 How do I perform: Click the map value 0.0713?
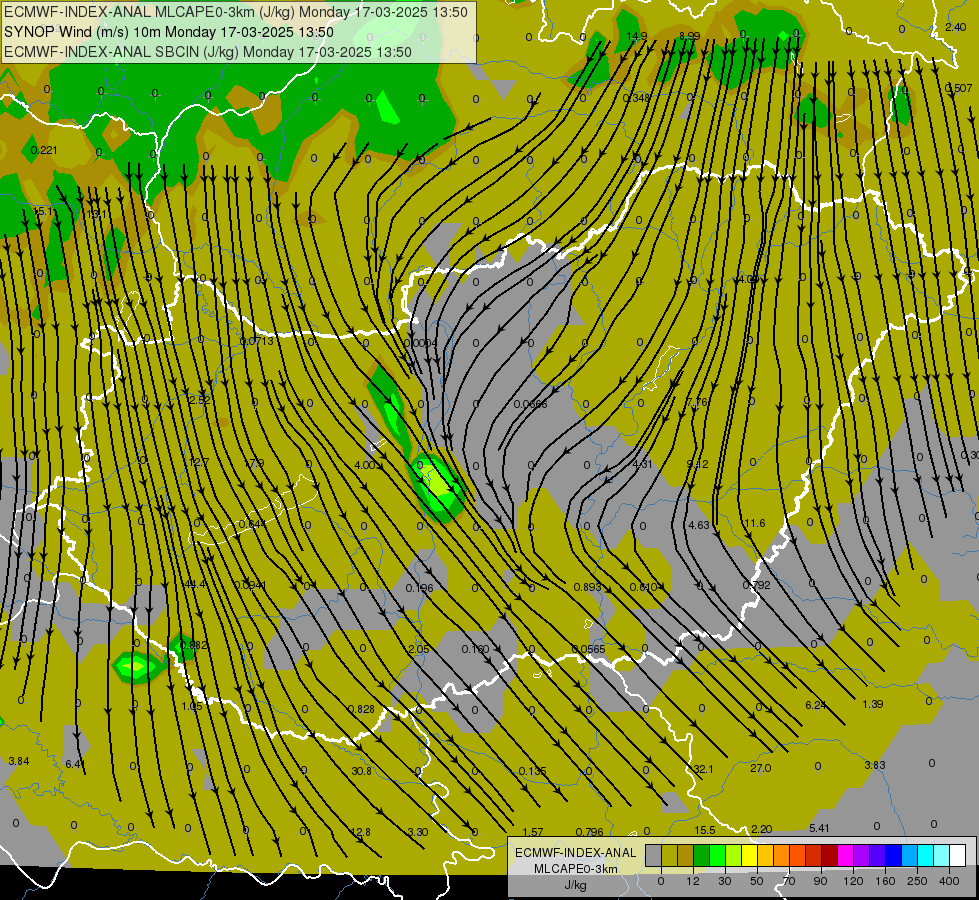[x=257, y=341]
